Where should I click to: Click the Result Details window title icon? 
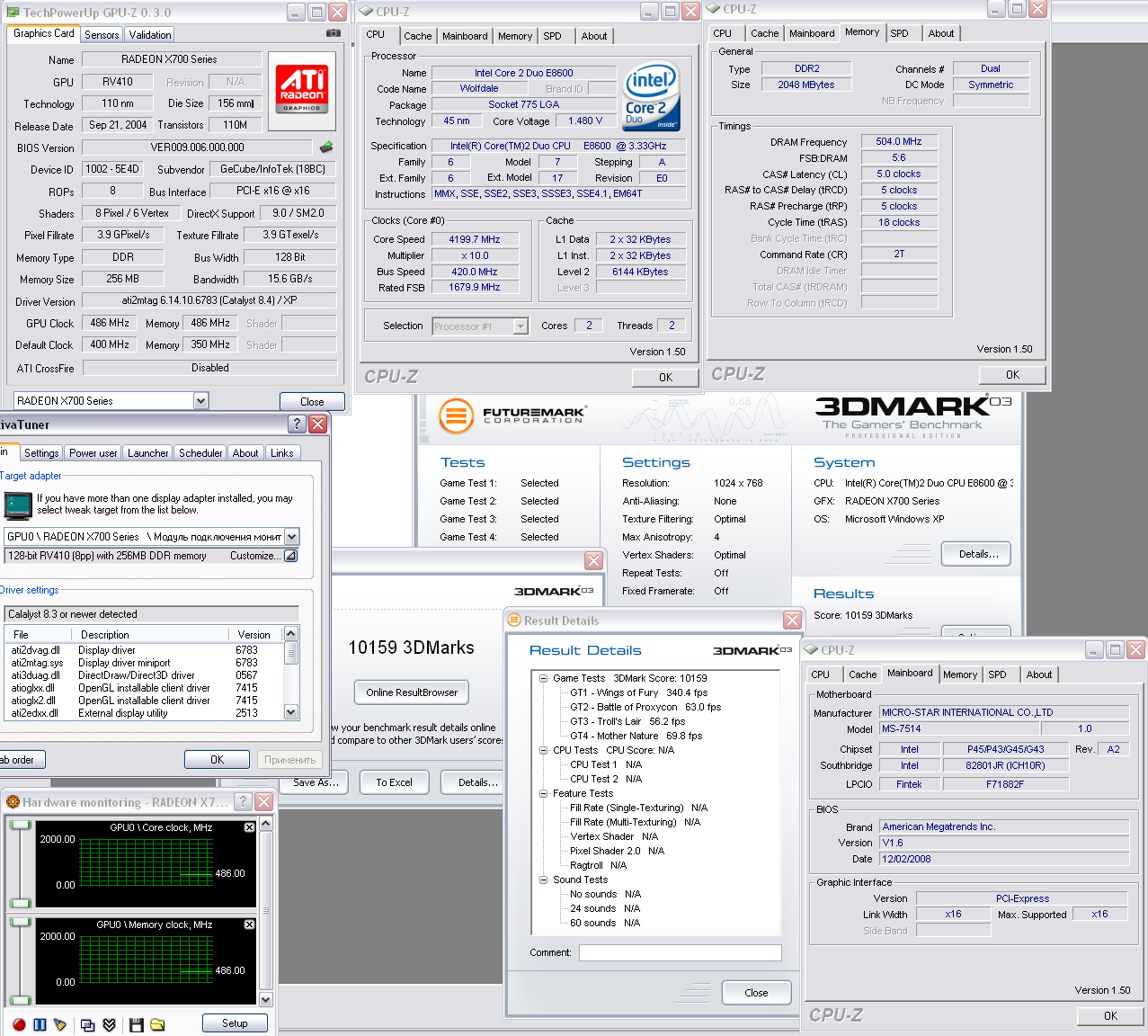[515, 620]
